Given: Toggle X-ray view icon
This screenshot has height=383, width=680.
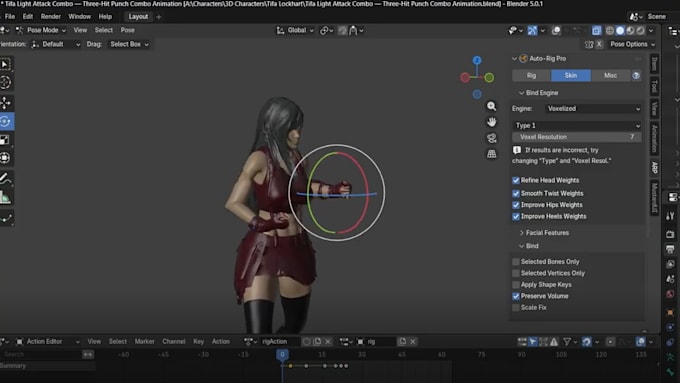Looking at the screenshot, I should (x=597, y=30).
